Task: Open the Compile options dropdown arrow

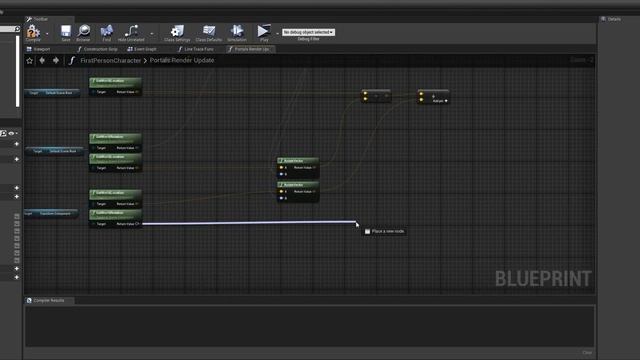Action: click(47, 34)
